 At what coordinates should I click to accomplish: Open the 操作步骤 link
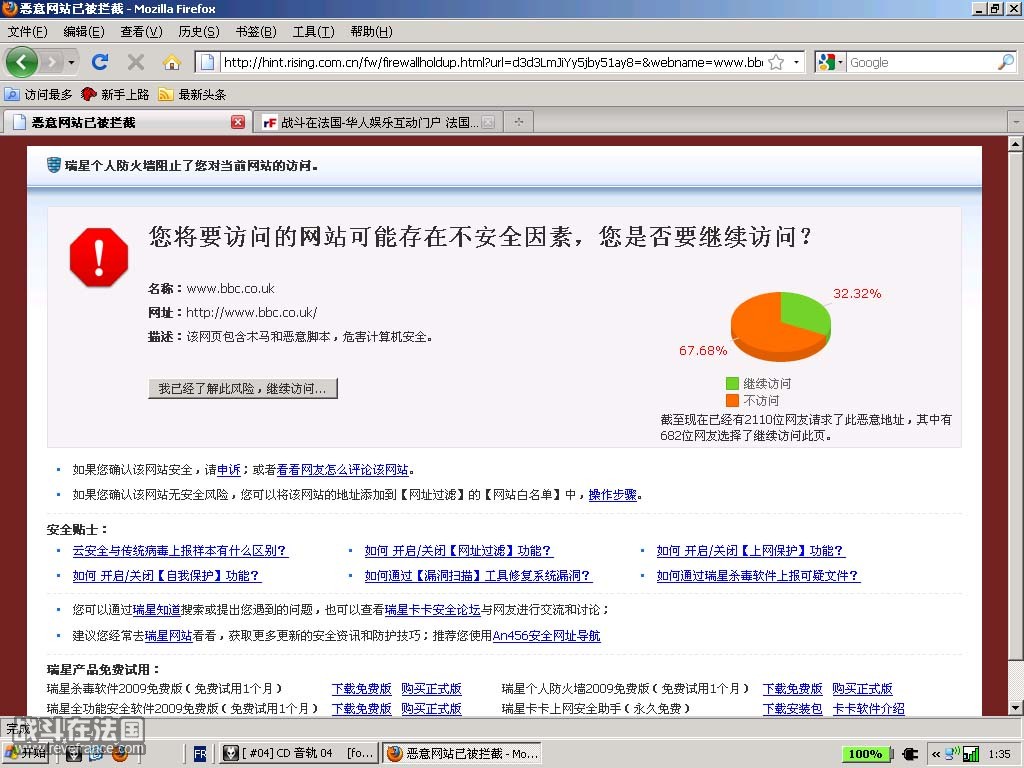[x=613, y=494]
